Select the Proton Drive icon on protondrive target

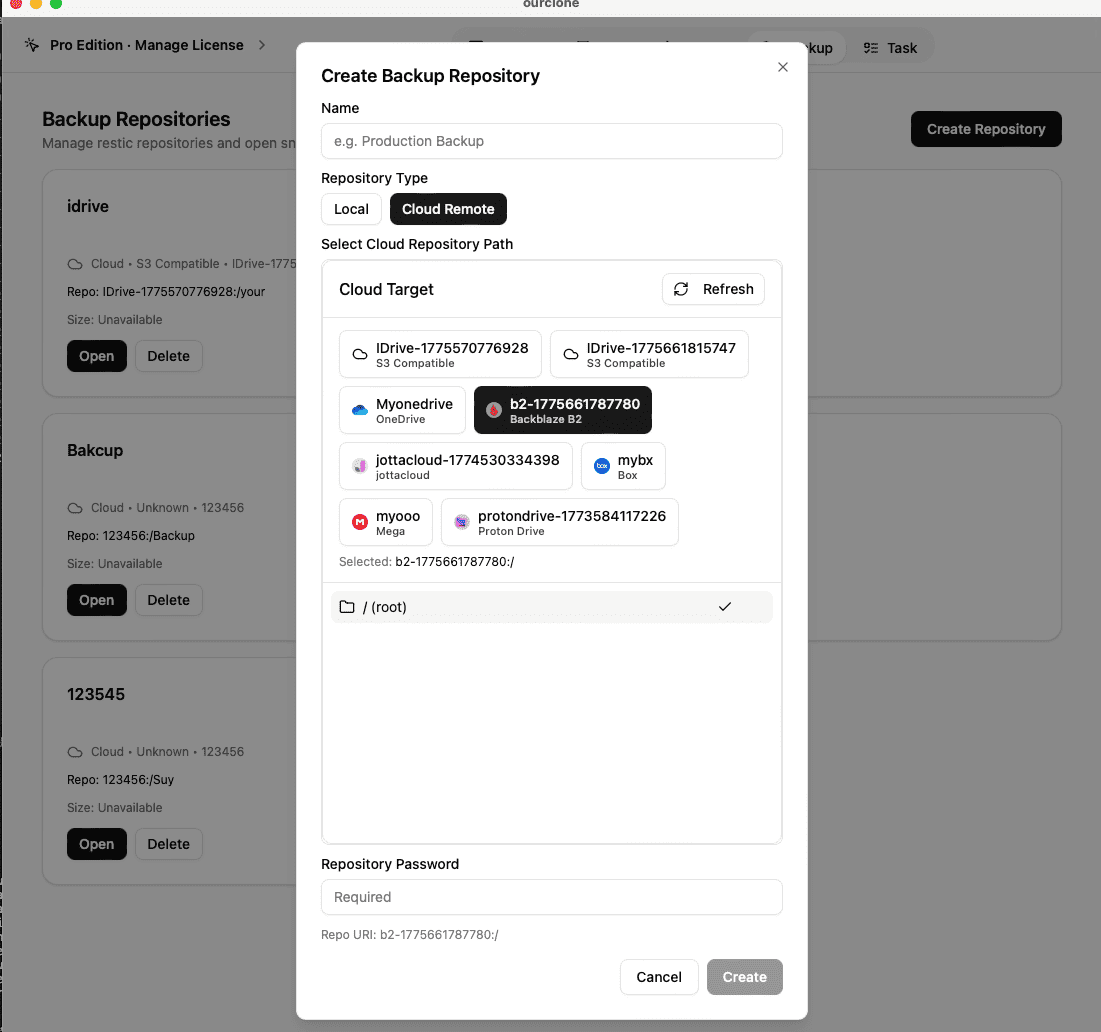pyautogui.click(x=461, y=521)
